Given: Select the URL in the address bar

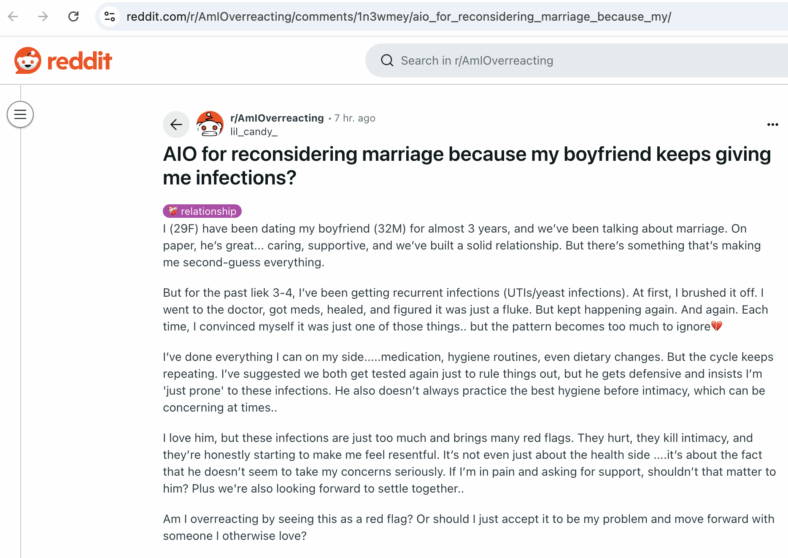Looking at the screenshot, I should coord(399,17).
